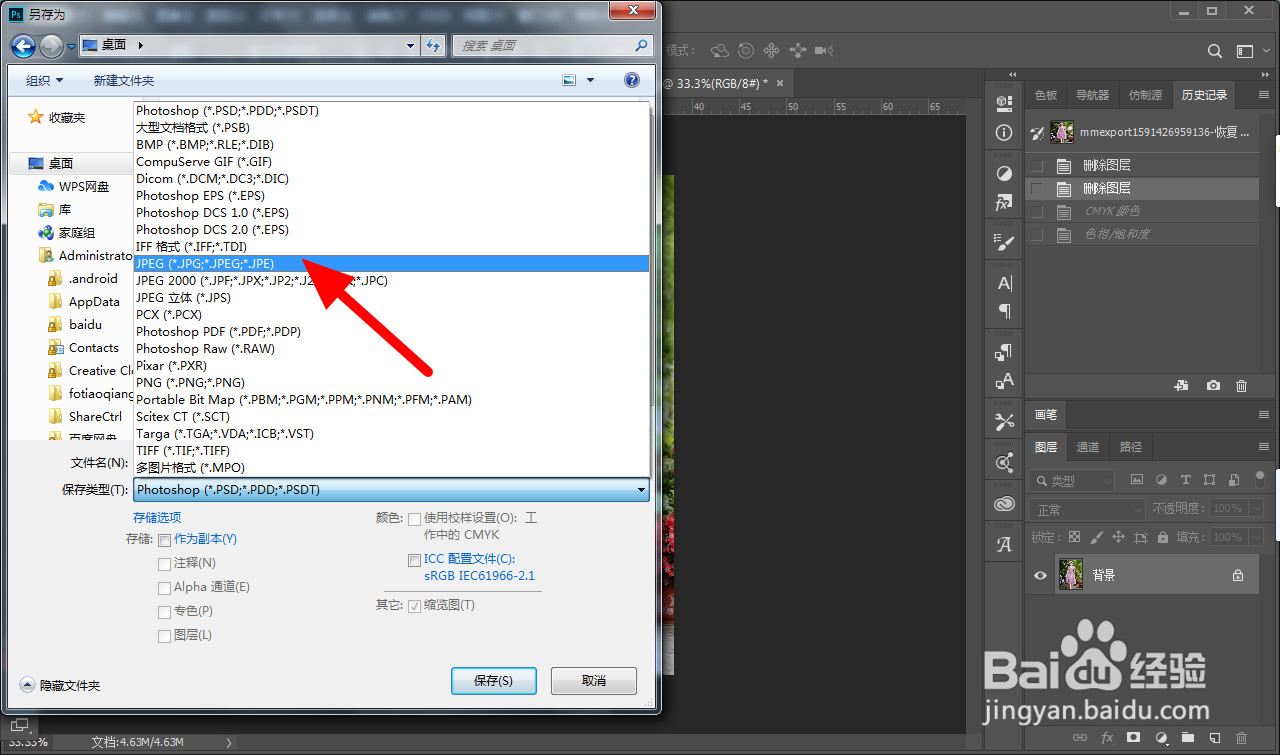Image resolution: width=1280 pixels, height=755 pixels.
Task: Toggle the 缩览图 (Thumbnail) checkbox
Action: pos(414,606)
